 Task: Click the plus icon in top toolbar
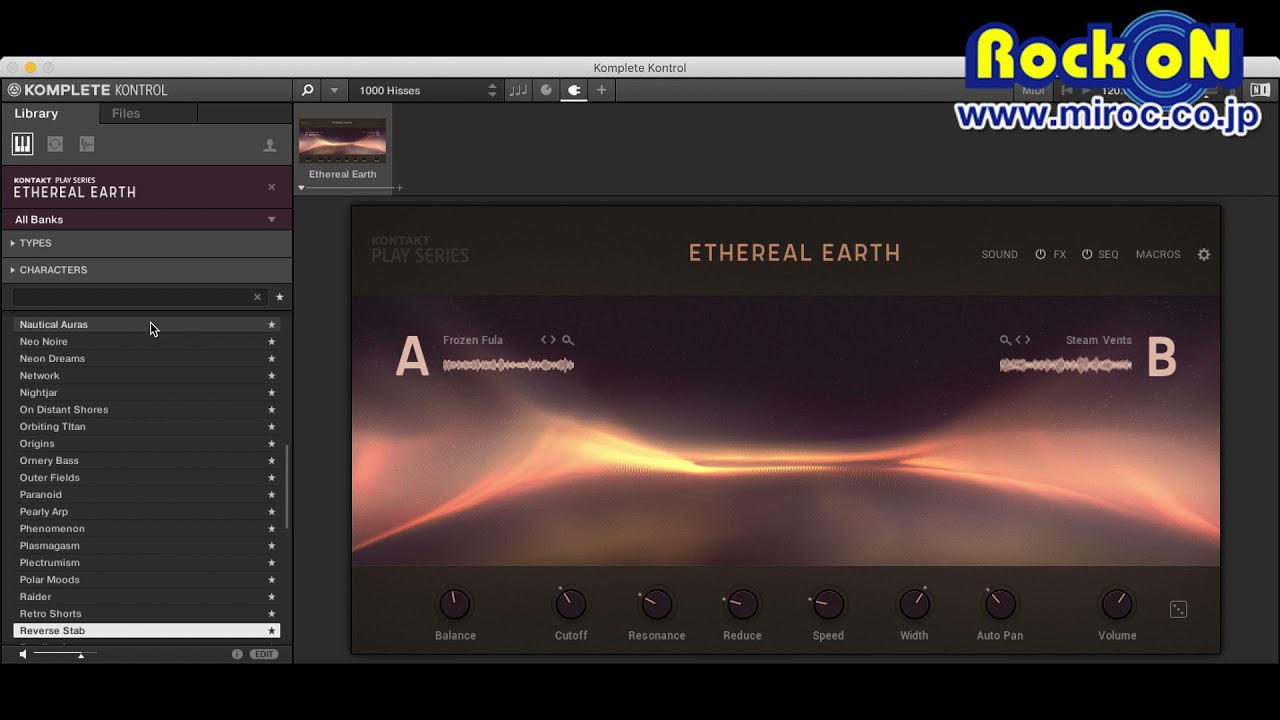pyautogui.click(x=601, y=90)
